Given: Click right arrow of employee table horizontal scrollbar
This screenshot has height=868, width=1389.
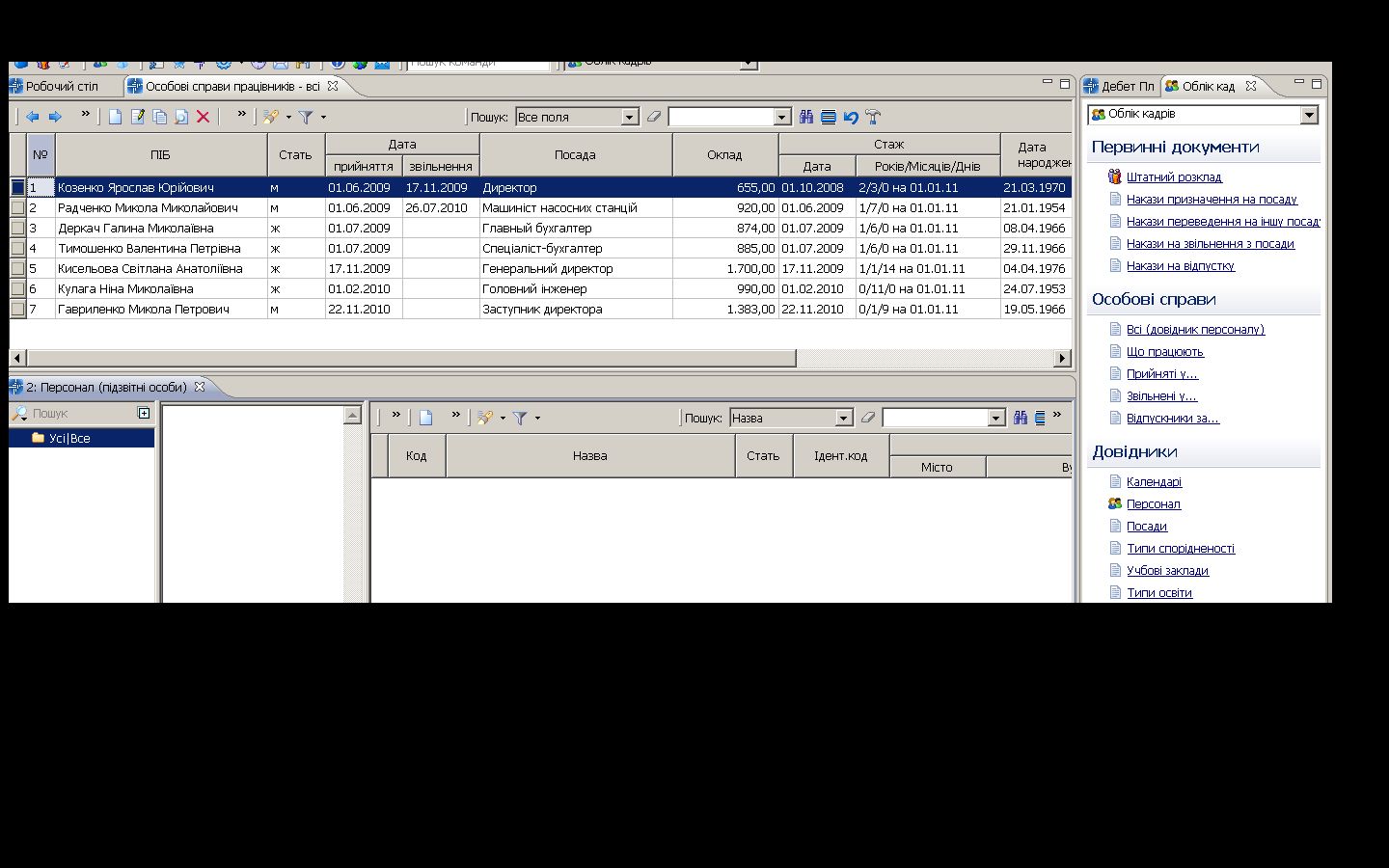Looking at the screenshot, I should [x=1063, y=358].
